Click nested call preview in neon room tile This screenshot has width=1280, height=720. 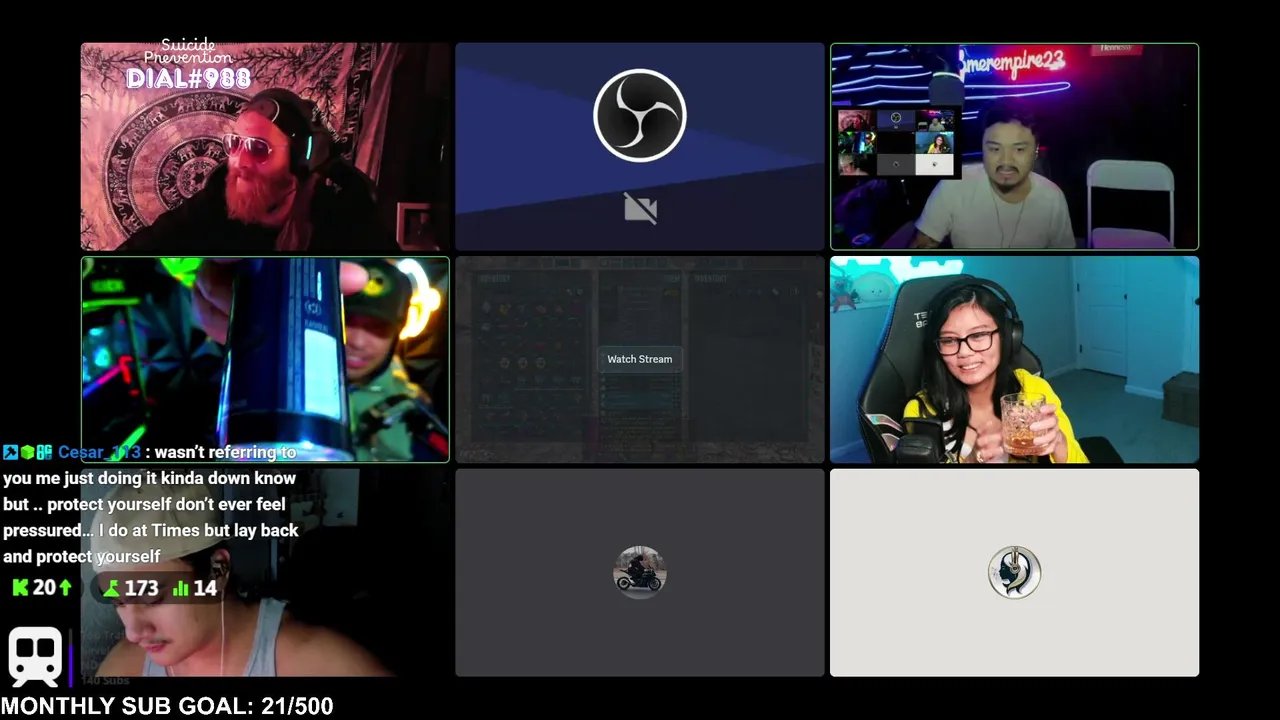896,142
